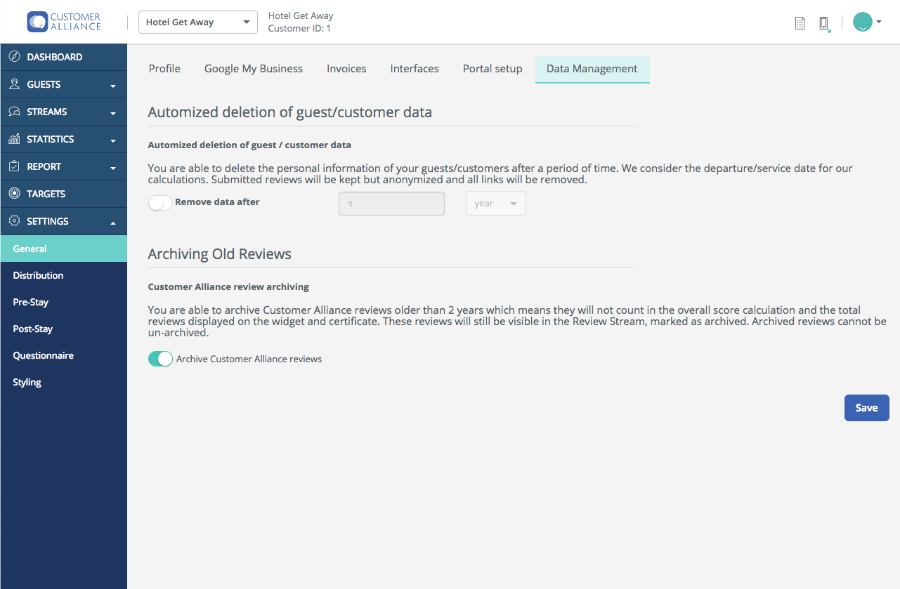Click the mobile device icon in header
The width and height of the screenshot is (900, 589).
(824, 24)
